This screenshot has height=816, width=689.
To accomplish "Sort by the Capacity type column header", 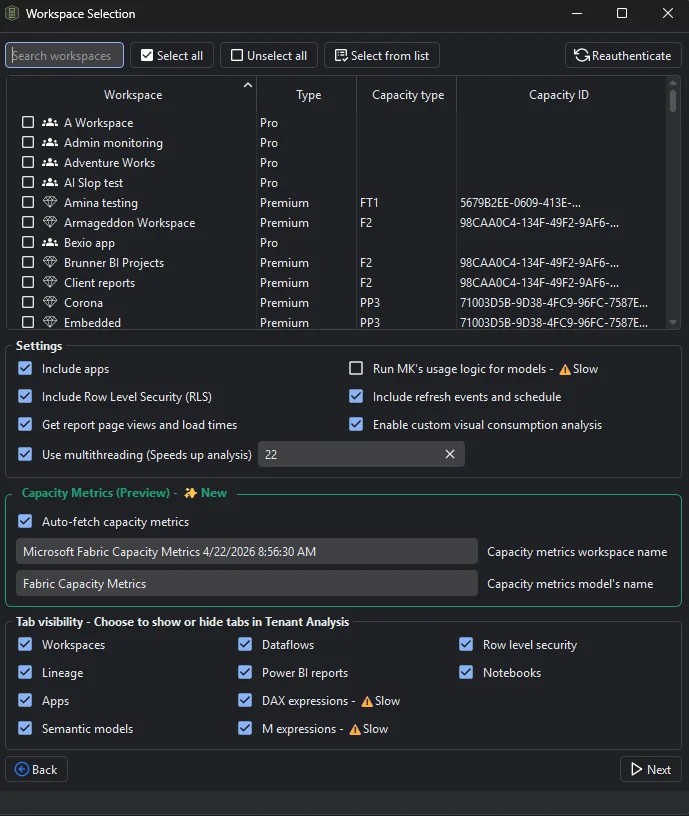I will (408, 95).
